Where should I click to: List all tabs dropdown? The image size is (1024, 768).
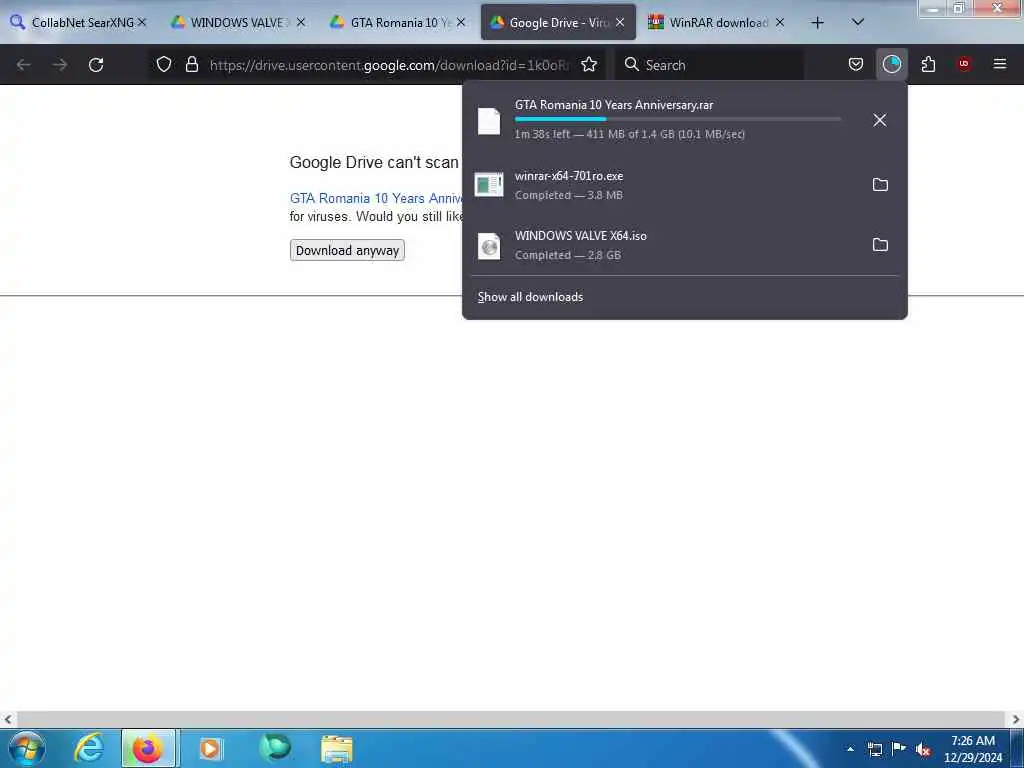point(858,22)
